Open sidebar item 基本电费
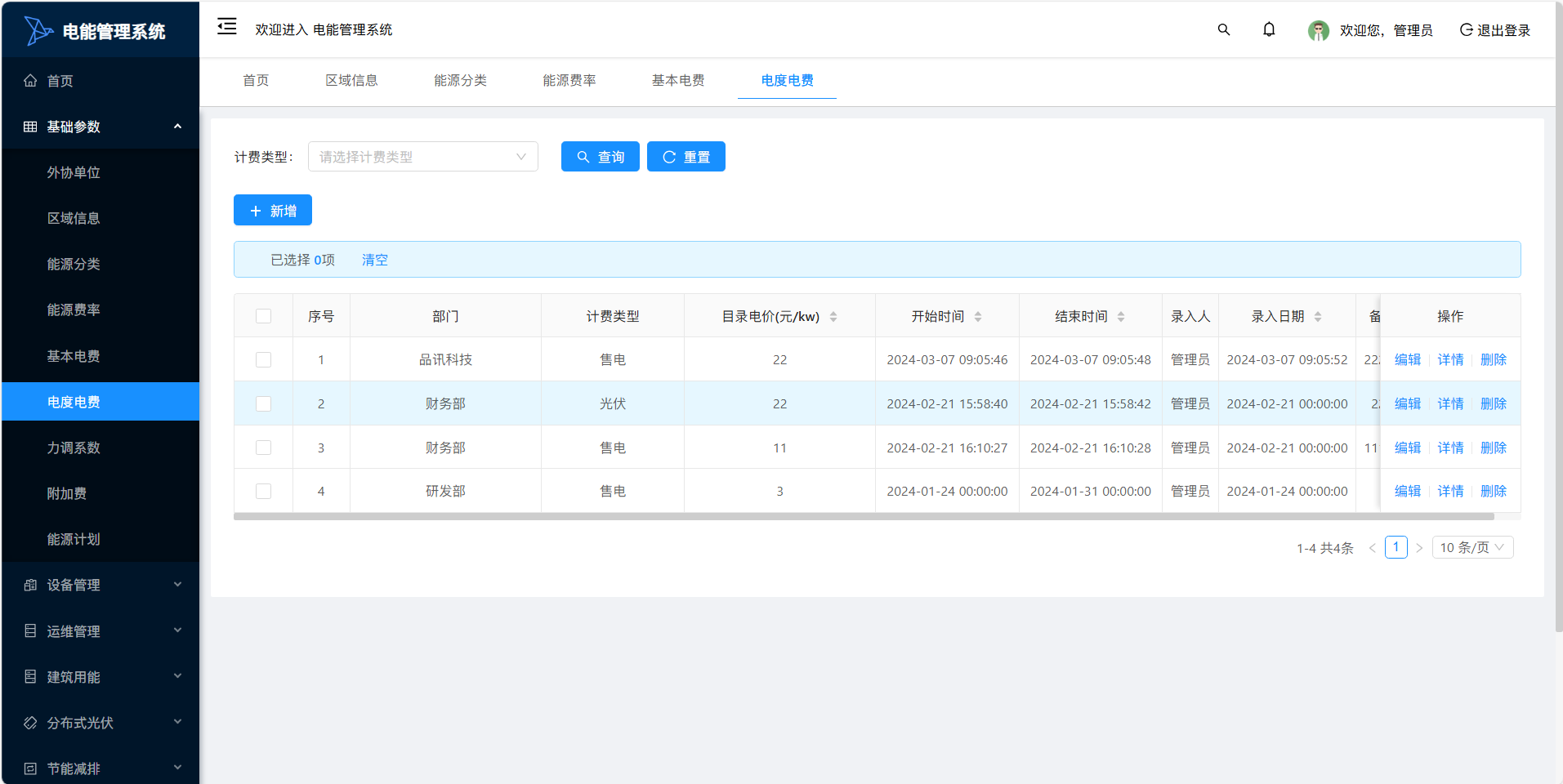 pos(100,356)
